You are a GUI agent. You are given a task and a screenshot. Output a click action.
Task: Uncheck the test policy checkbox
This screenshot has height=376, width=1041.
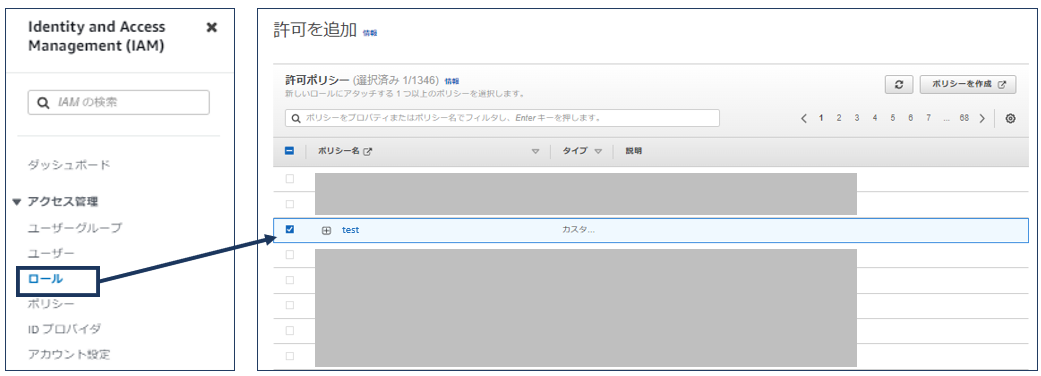coord(289,229)
